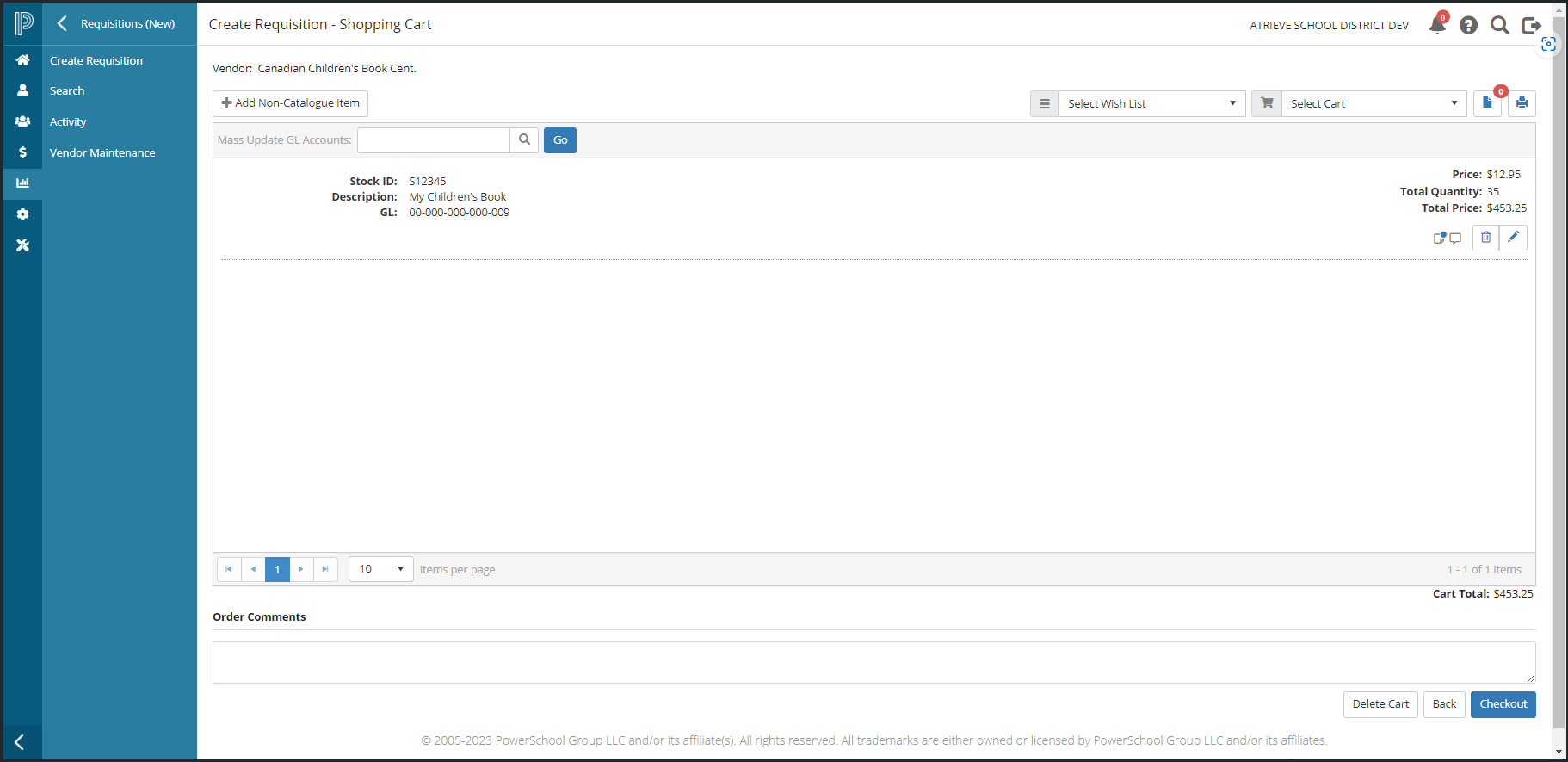Click Add Non-Catalogue Item button
The image size is (1568, 762).
coord(290,103)
